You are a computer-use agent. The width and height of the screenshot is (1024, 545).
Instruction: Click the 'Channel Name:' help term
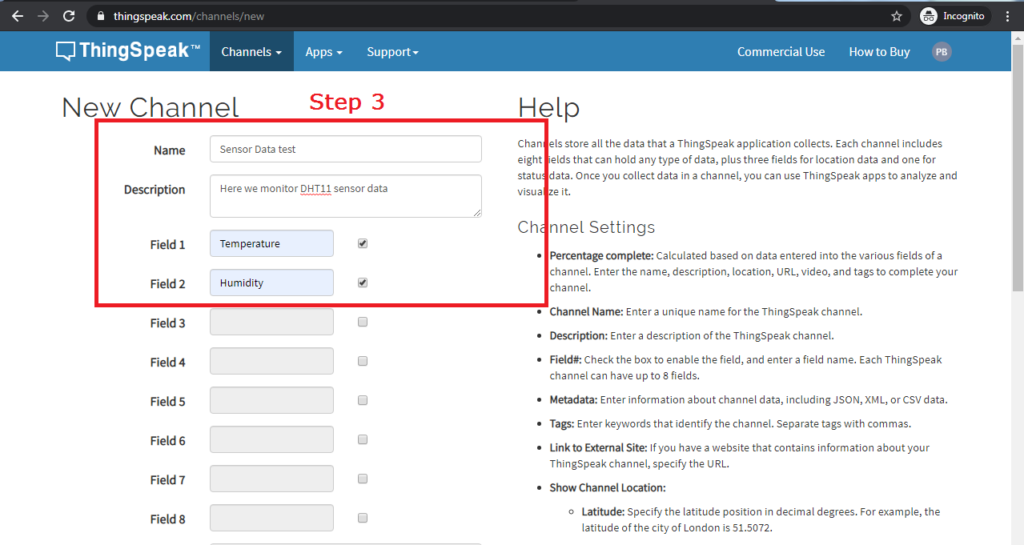click(x=586, y=312)
